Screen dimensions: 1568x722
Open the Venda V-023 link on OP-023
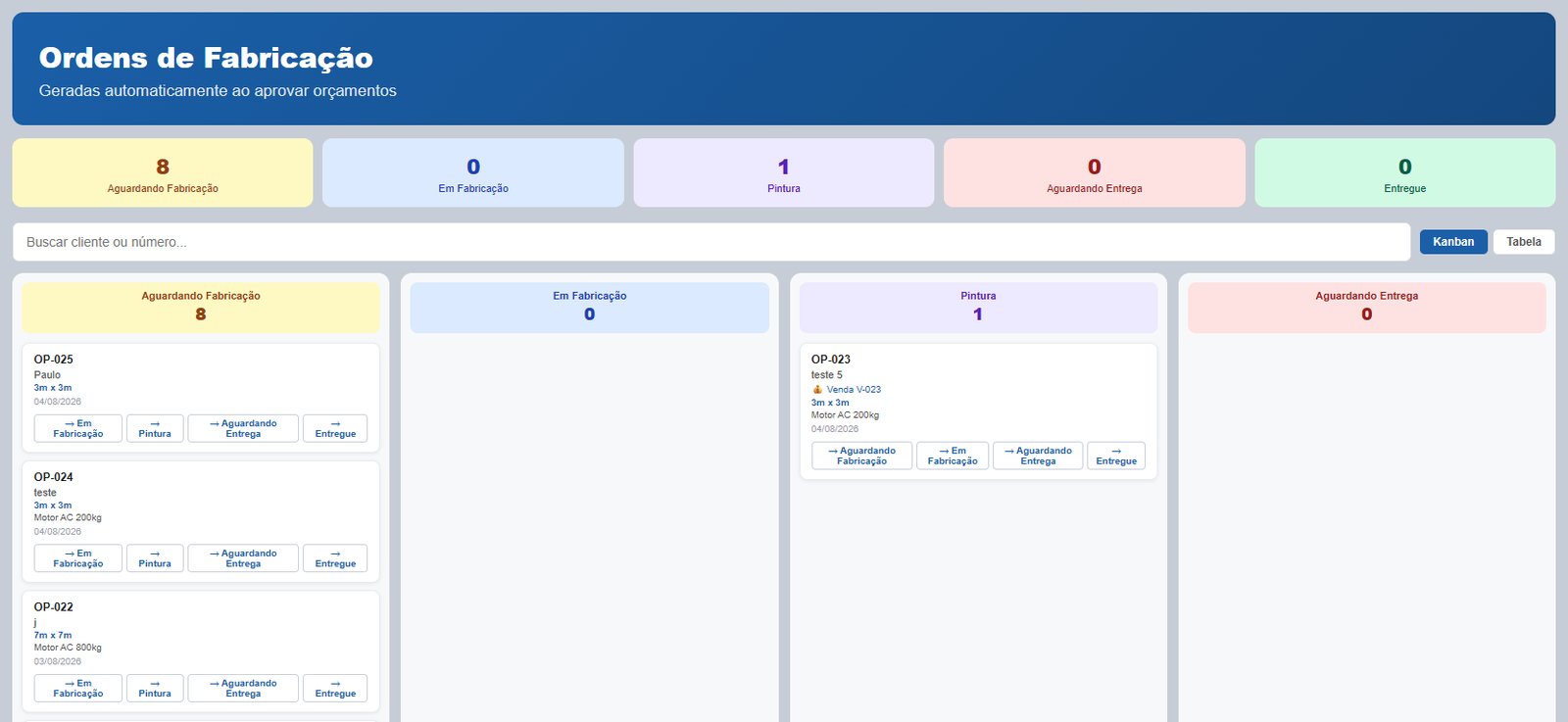[x=854, y=389]
